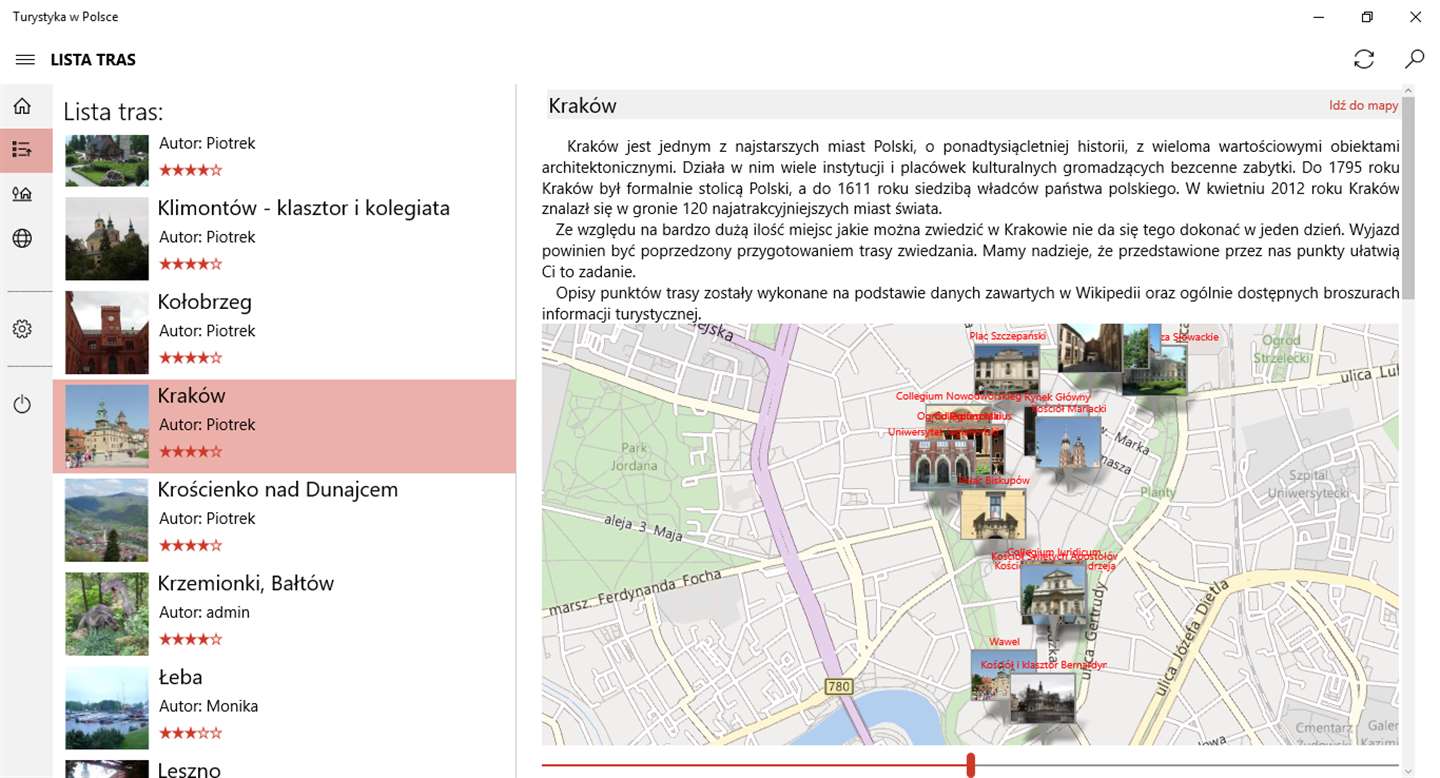Open the search magnifier
Screen dimensions: 1440x778
click(x=1414, y=60)
